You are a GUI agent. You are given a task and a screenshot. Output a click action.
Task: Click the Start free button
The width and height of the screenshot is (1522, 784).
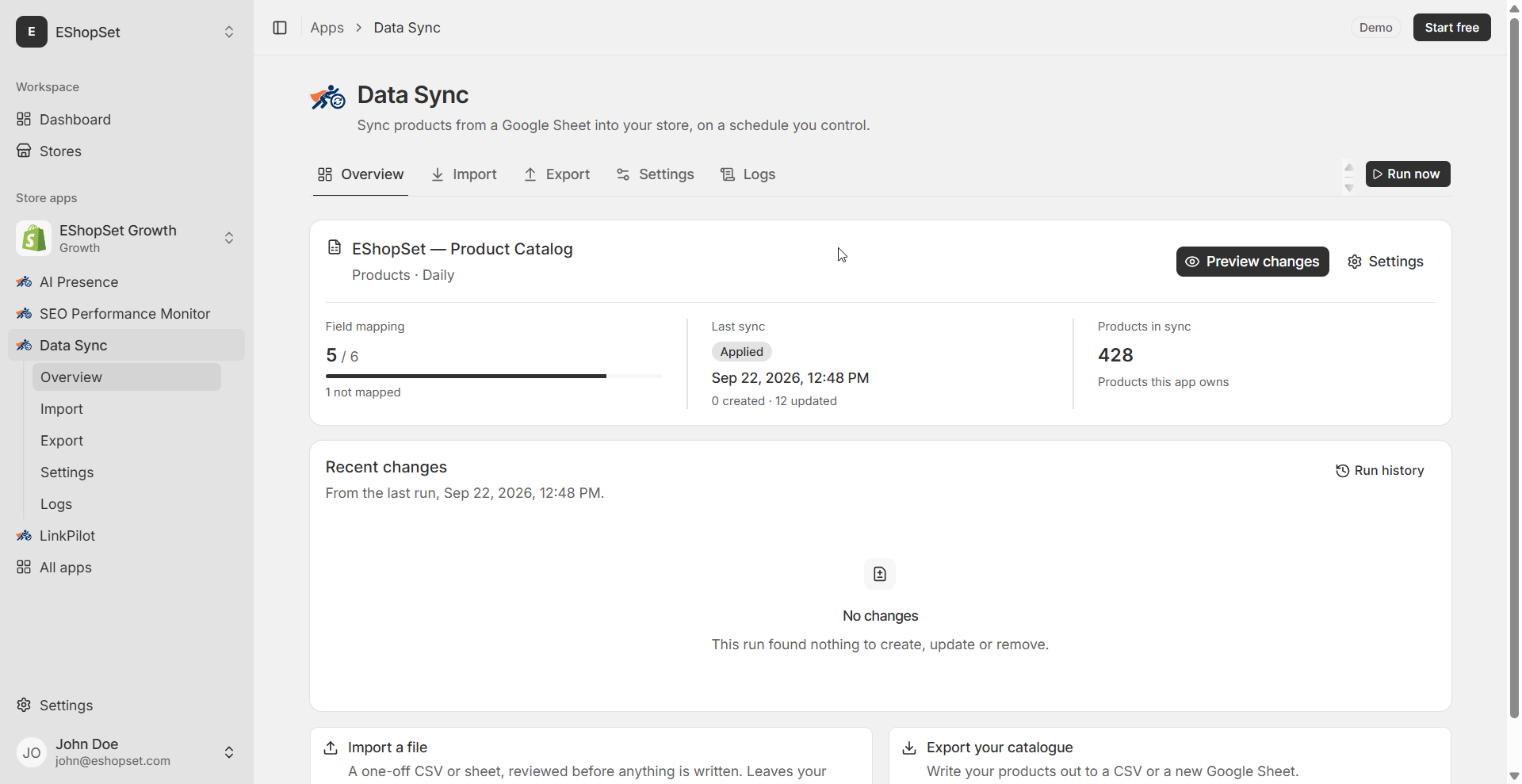[x=1451, y=28]
